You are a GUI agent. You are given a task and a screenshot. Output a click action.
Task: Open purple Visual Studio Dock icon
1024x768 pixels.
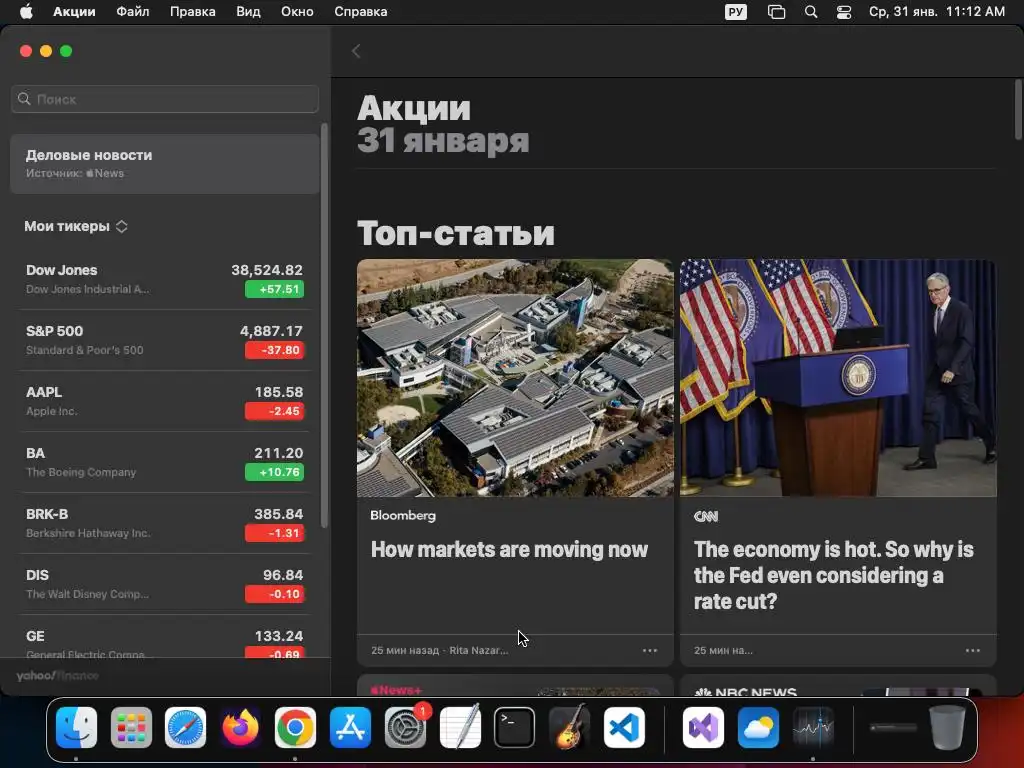pos(703,727)
